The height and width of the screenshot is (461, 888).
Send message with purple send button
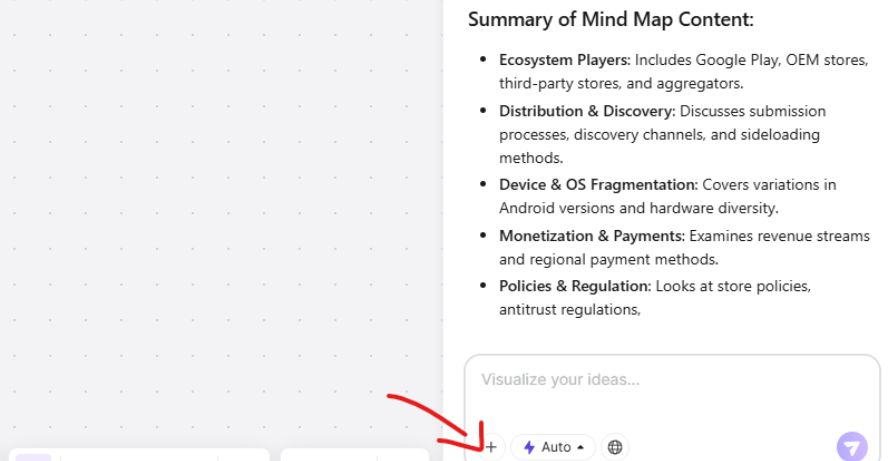tap(852, 447)
